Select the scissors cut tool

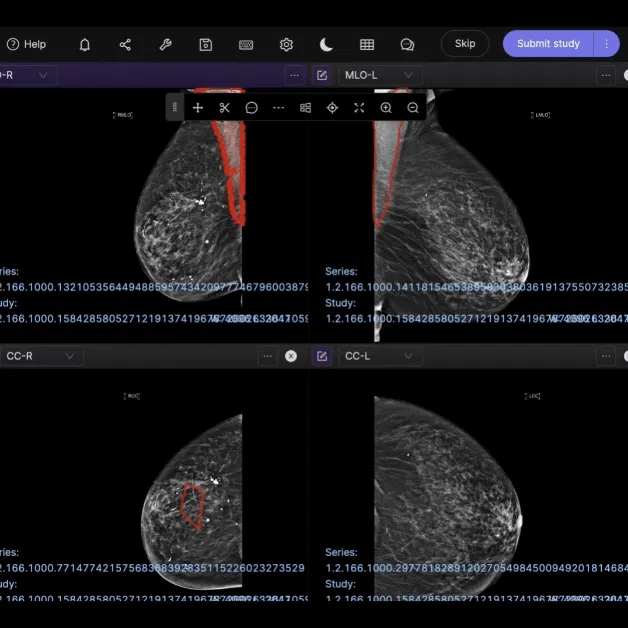coord(224,108)
